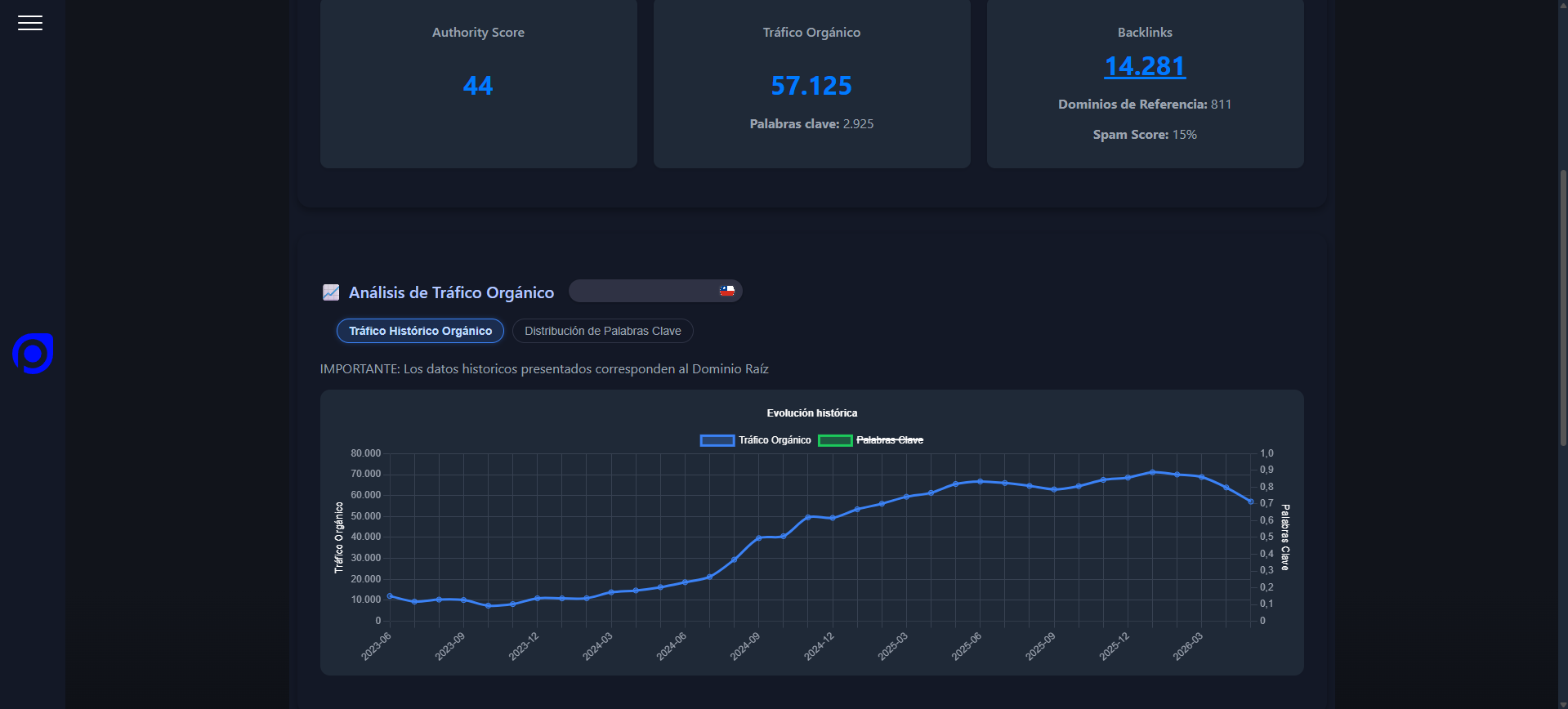The image size is (1568, 709).
Task: Click the Authority Score value 44
Action: 478,86
